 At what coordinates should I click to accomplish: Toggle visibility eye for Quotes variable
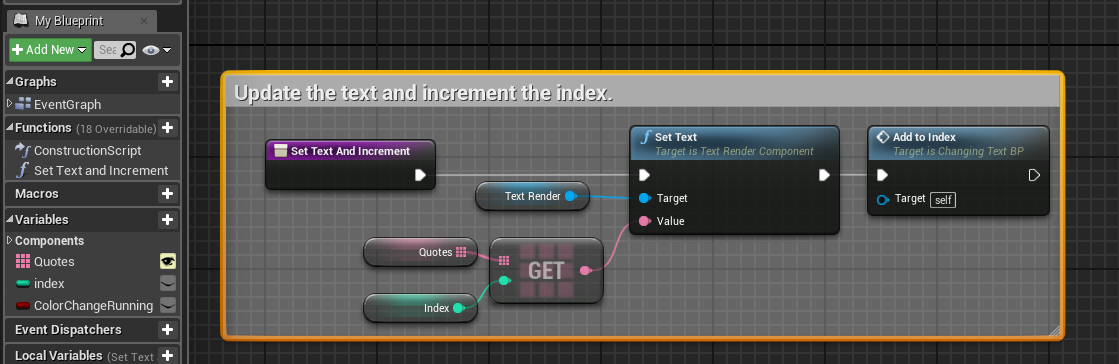pos(168,262)
